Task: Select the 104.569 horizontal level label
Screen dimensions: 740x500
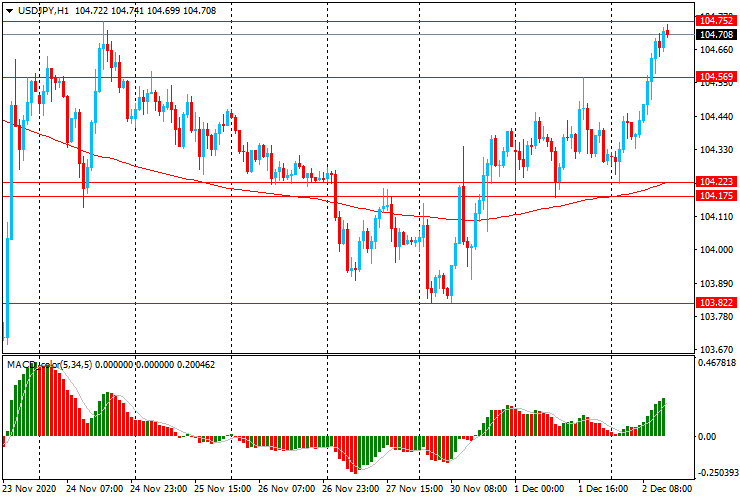Action: coord(716,77)
